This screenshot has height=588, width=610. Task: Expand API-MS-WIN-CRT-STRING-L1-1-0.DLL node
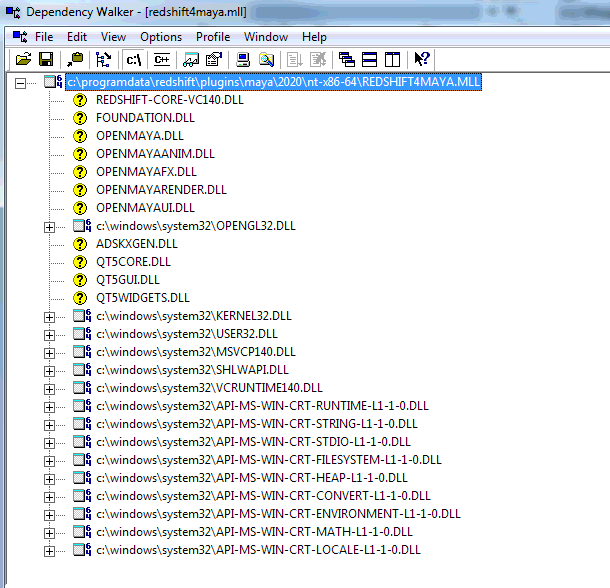click(x=49, y=425)
